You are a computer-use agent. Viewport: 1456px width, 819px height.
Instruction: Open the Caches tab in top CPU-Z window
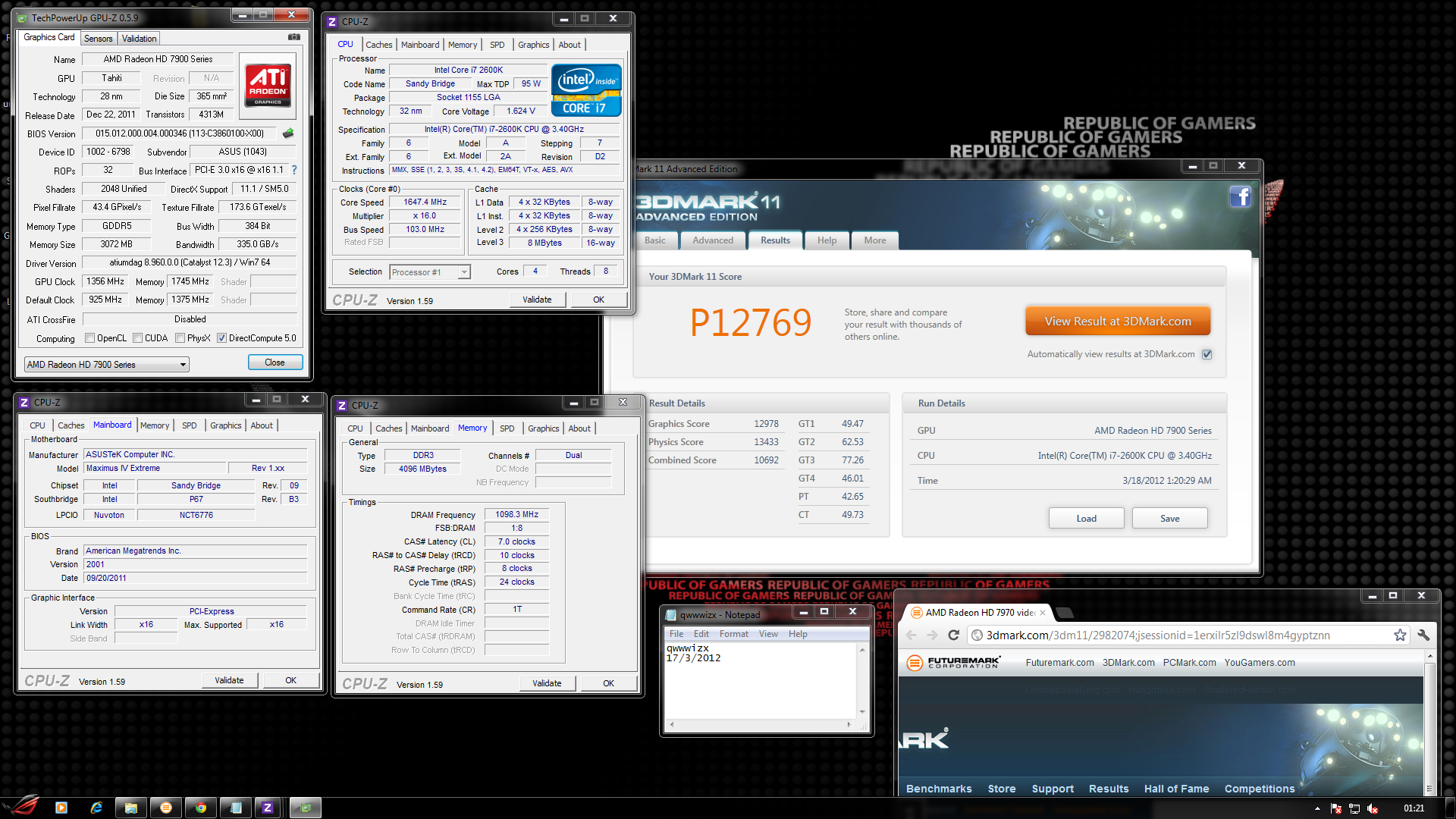point(378,45)
